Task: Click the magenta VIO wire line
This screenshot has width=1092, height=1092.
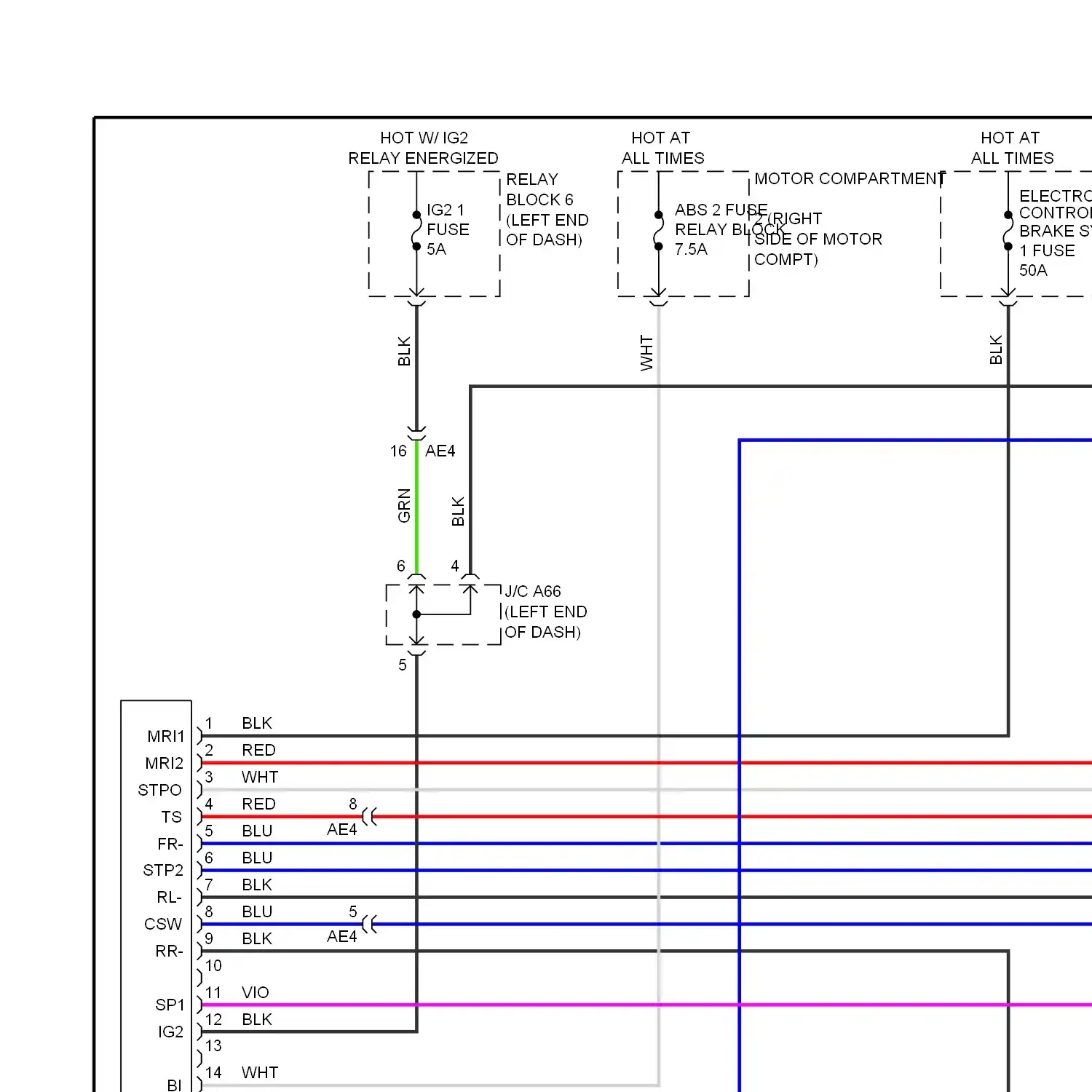Action: tap(646, 1005)
